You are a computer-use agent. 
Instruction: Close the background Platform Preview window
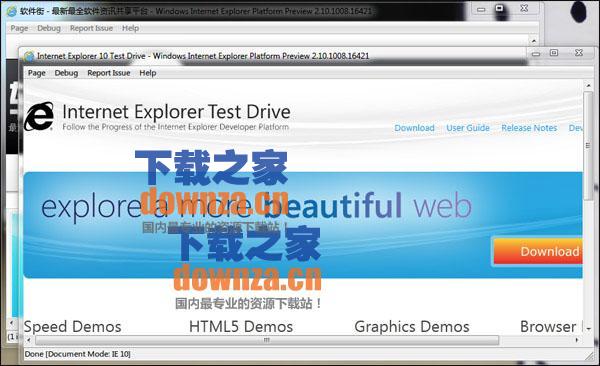[x=524, y=8]
